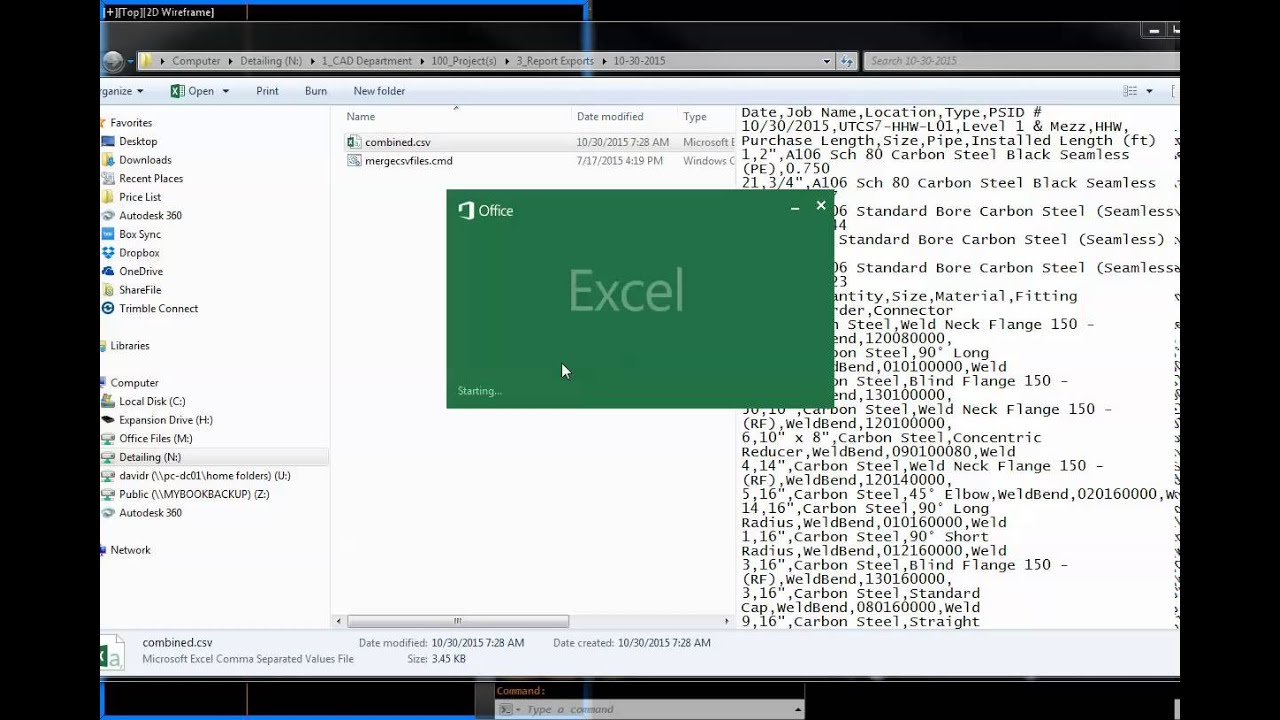Minimize the Excel splash screen
Screen dimensions: 1280x720
795,207
